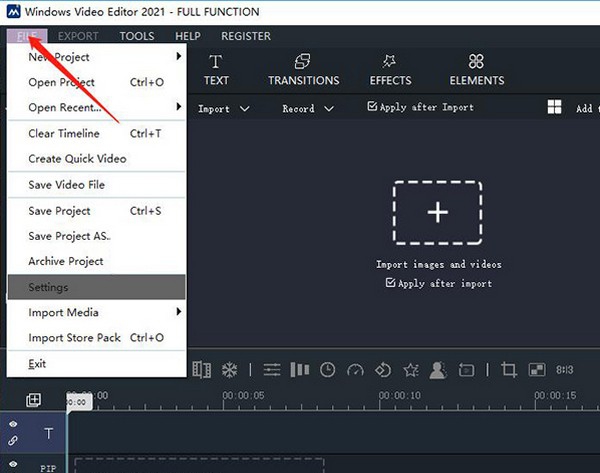
Task: Open the REGISTER menu
Action: point(246,36)
